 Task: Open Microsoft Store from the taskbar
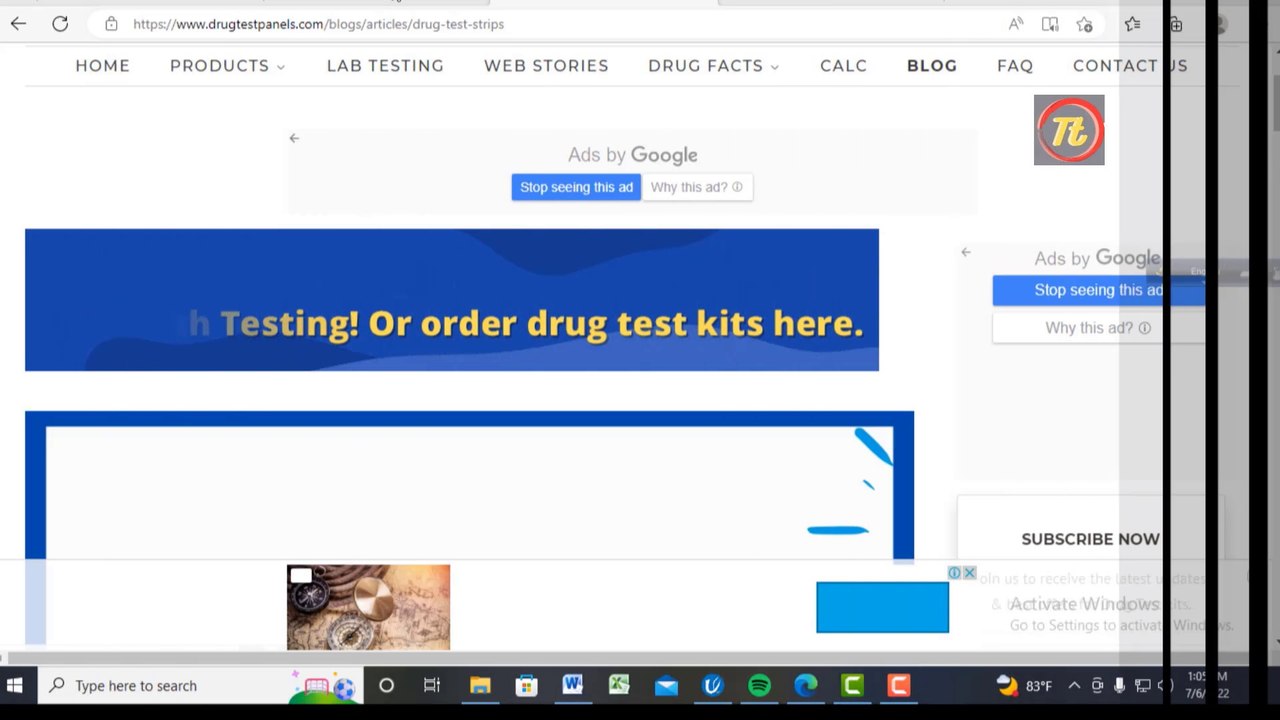pos(526,686)
